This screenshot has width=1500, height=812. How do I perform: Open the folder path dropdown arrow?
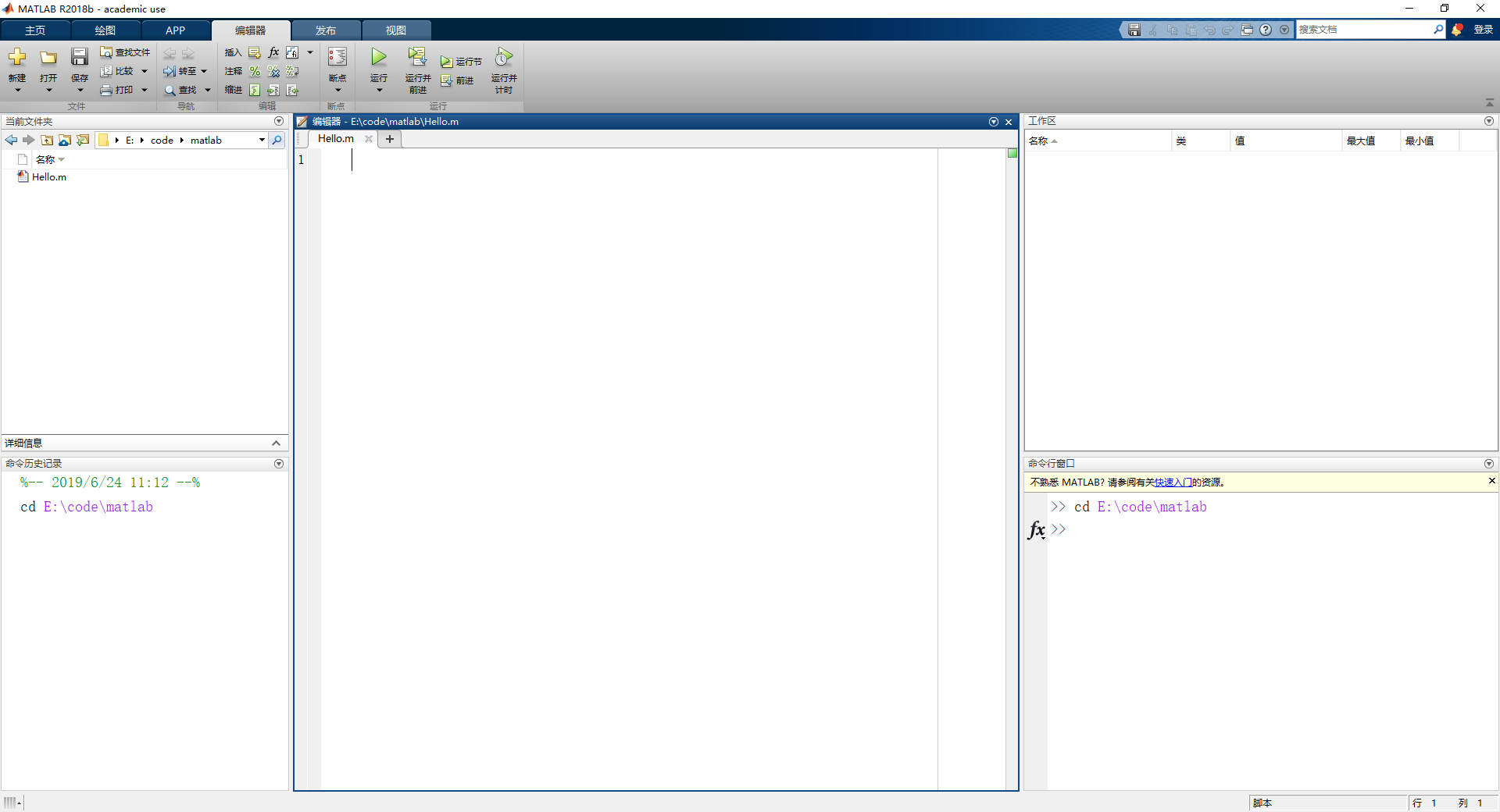click(x=262, y=141)
